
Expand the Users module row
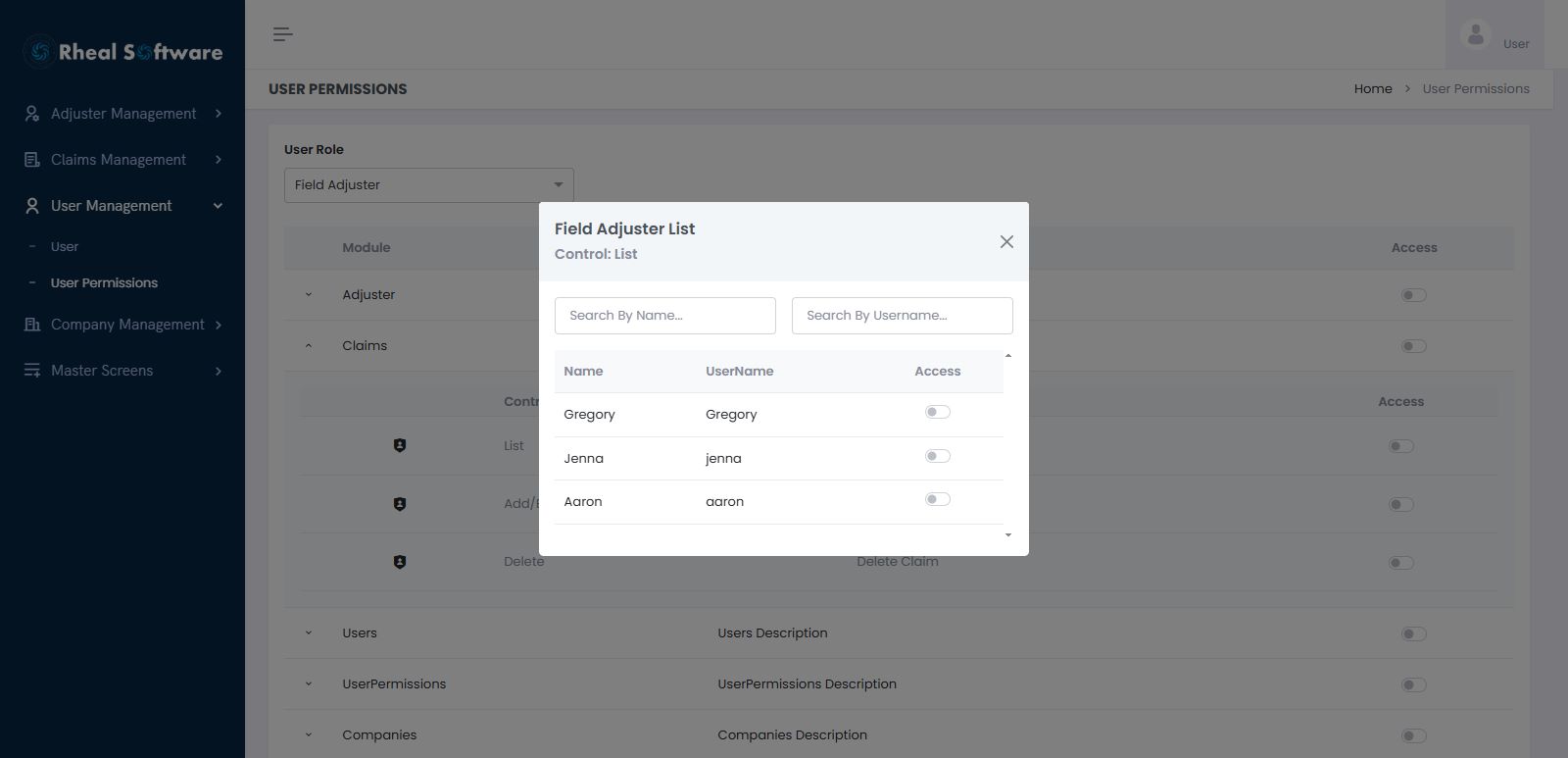point(309,632)
